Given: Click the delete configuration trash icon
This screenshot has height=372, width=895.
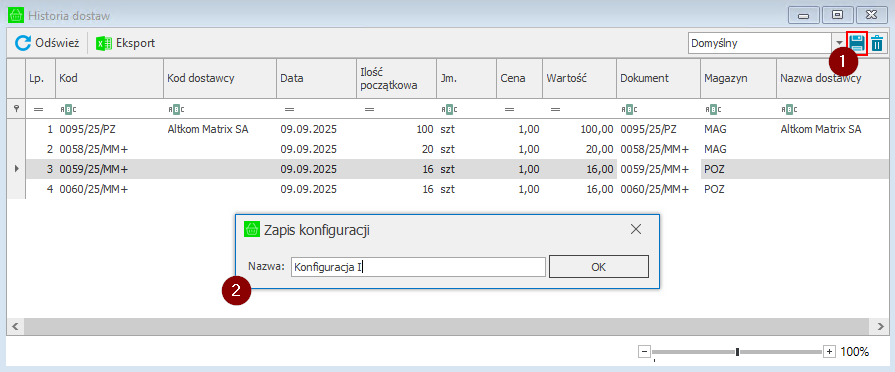Looking at the screenshot, I should (877, 43).
